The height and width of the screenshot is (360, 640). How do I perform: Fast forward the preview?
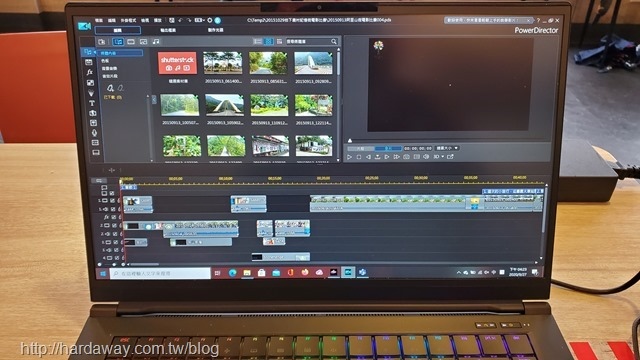pyautogui.click(x=396, y=157)
